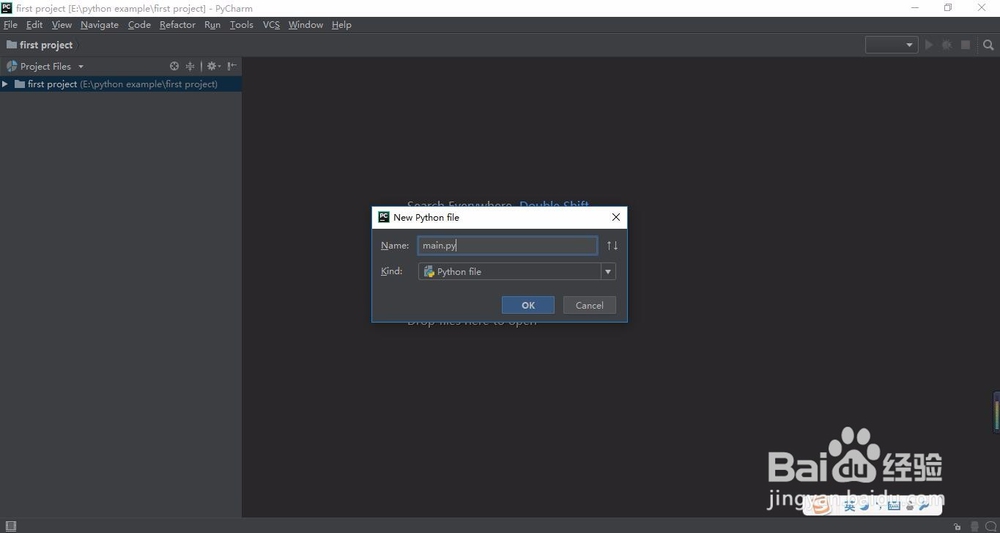The image size is (1000, 533).
Task: Open the File menu
Action: (10, 24)
